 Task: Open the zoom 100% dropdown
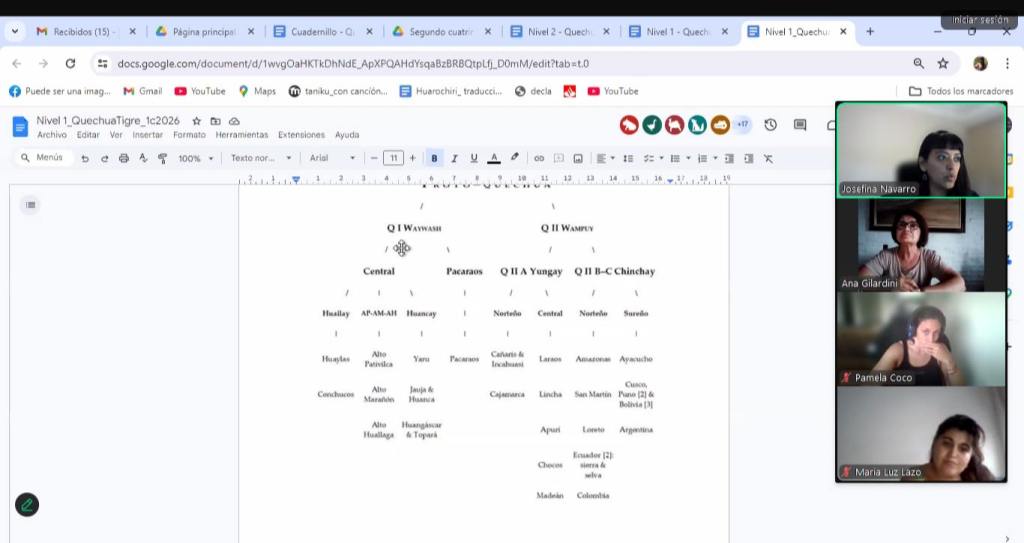(195, 158)
